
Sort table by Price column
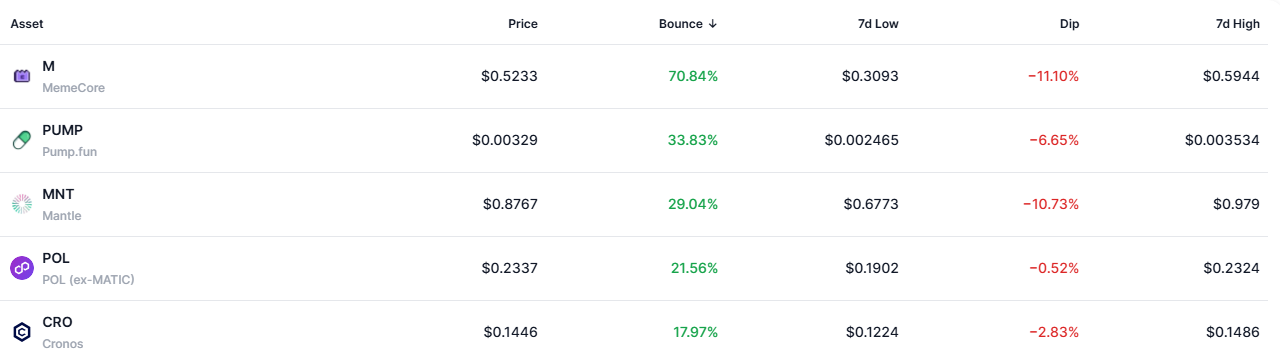[522, 24]
